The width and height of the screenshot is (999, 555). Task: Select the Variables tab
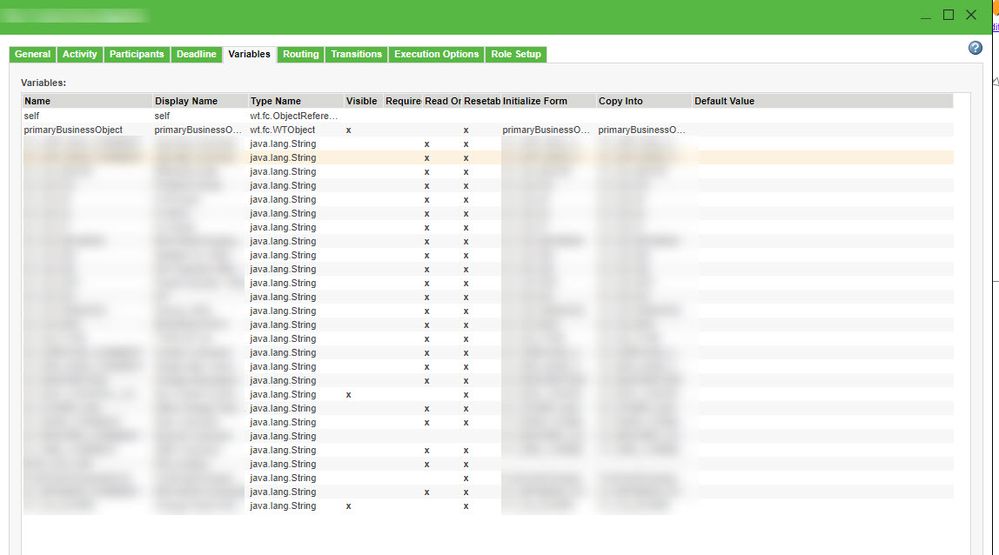[249, 54]
